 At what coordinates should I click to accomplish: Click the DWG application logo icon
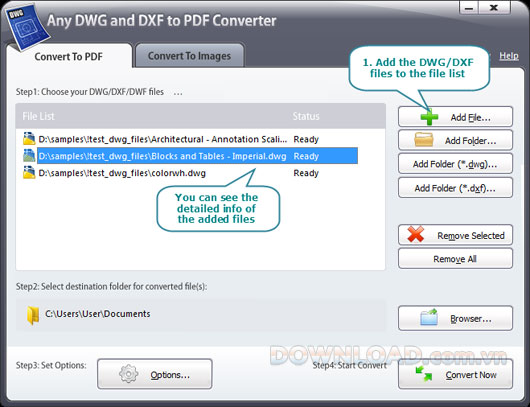[28, 27]
